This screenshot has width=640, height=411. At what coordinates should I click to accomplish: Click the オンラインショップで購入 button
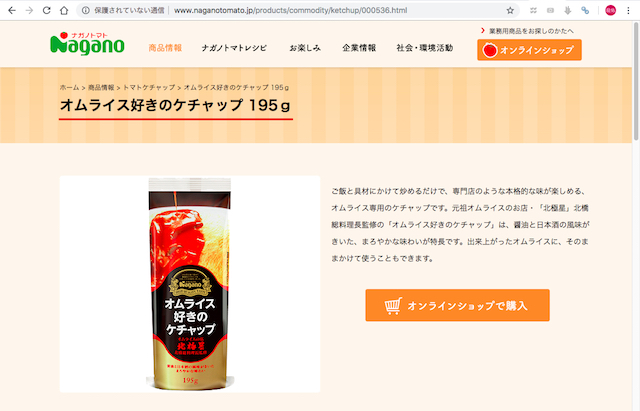tap(457, 305)
